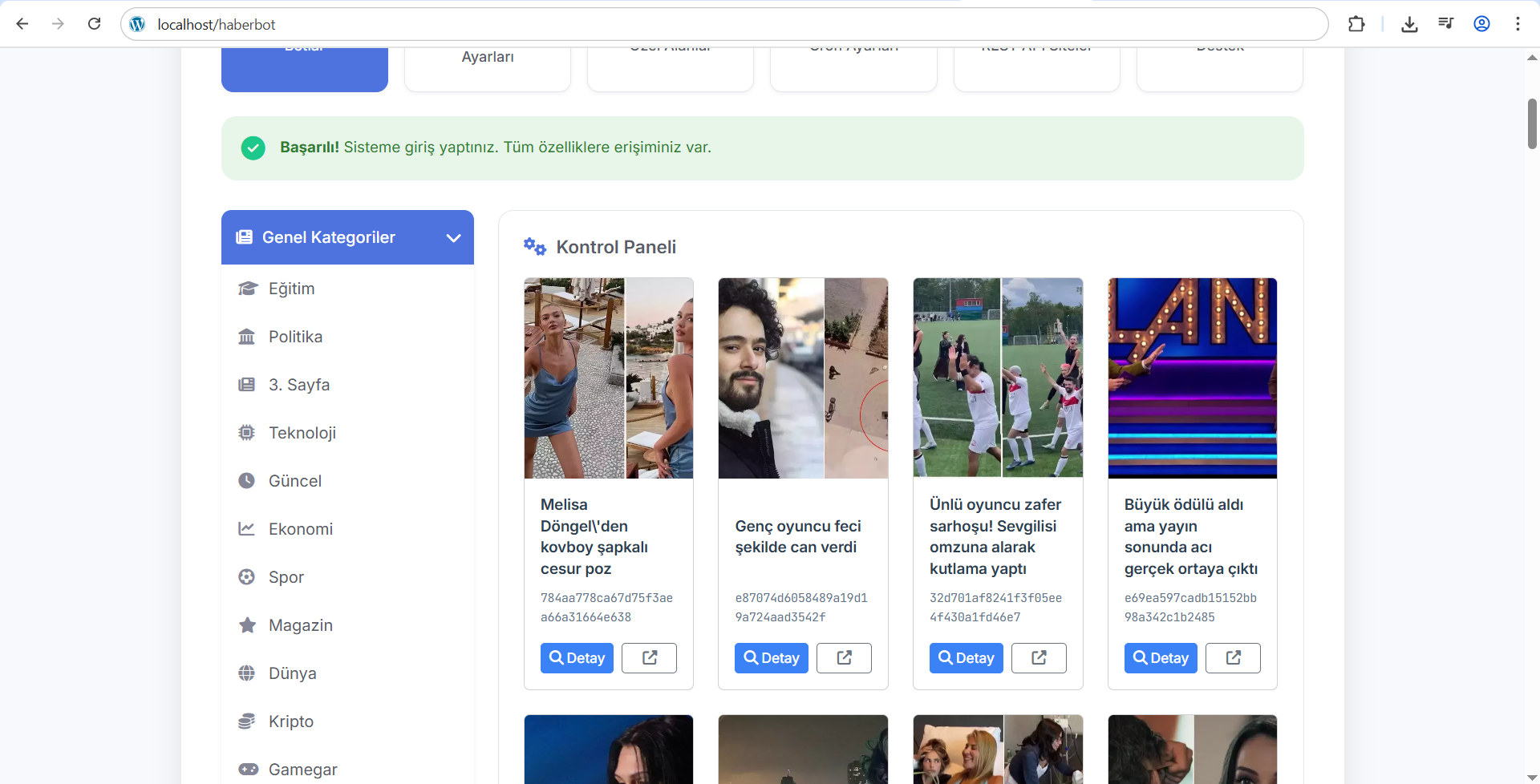The height and width of the screenshot is (784, 1540).
Task: Click the page vertical scrollbar thumb
Action: tap(1532, 123)
